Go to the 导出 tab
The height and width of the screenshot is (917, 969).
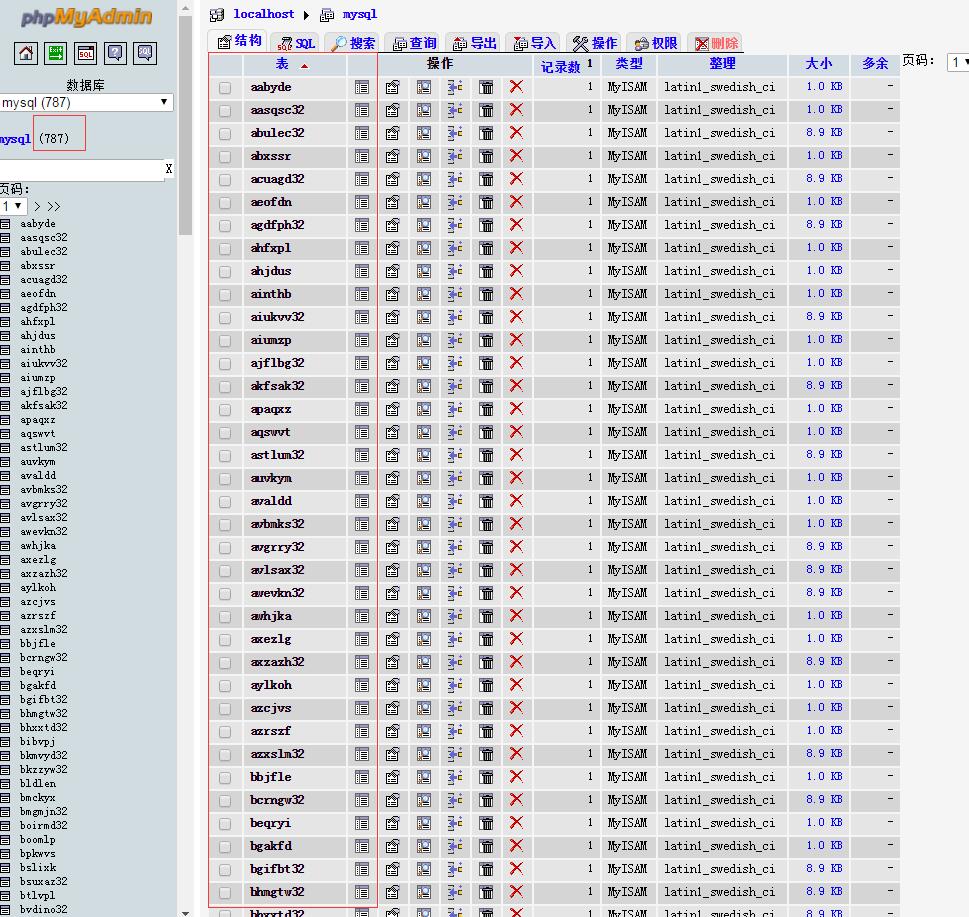pos(475,43)
